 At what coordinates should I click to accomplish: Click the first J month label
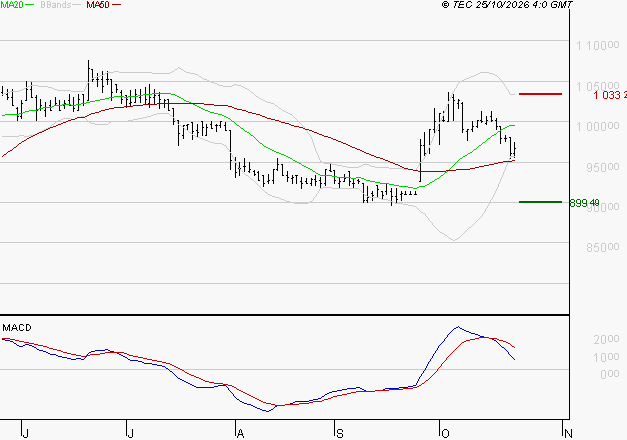click(x=25, y=433)
